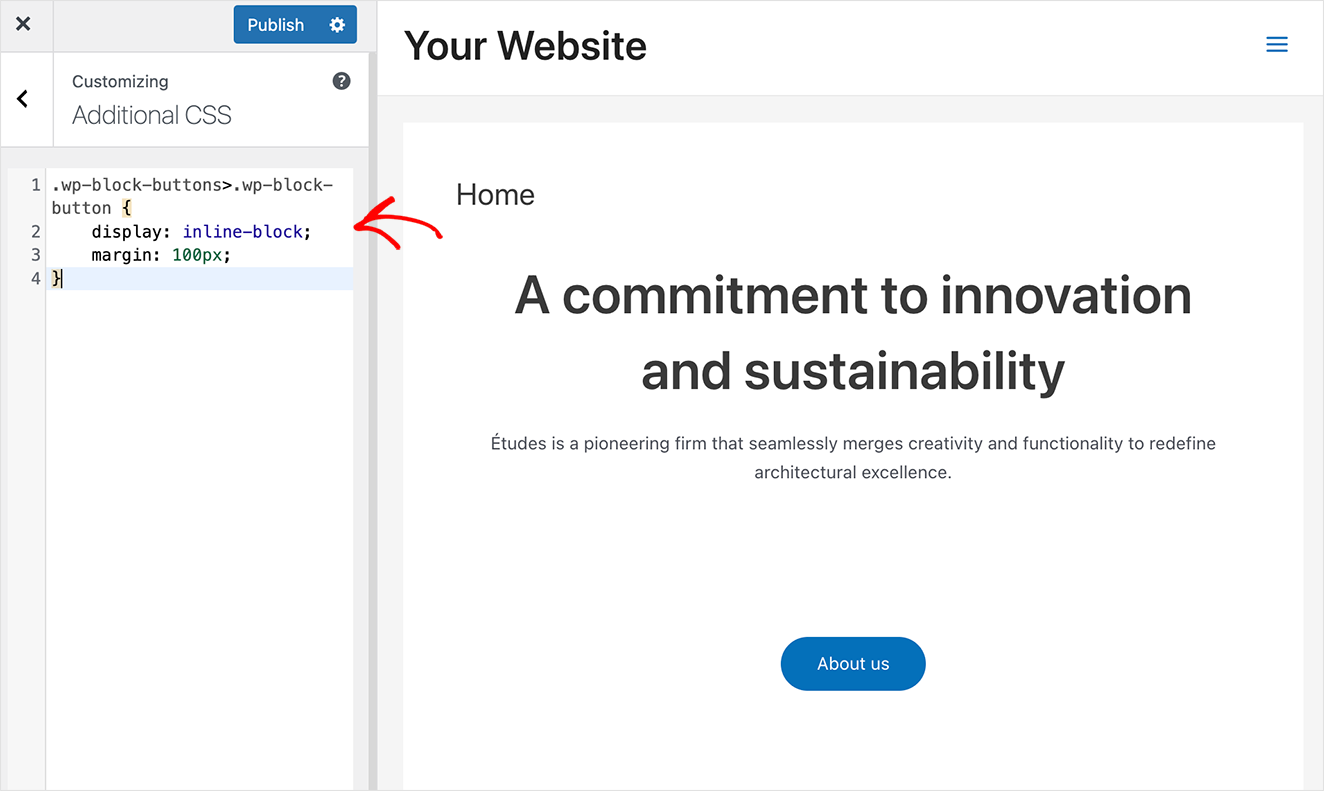Select the heading about innovation and sustainability
The width and height of the screenshot is (1324, 791).
pyautogui.click(x=852, y=333)
